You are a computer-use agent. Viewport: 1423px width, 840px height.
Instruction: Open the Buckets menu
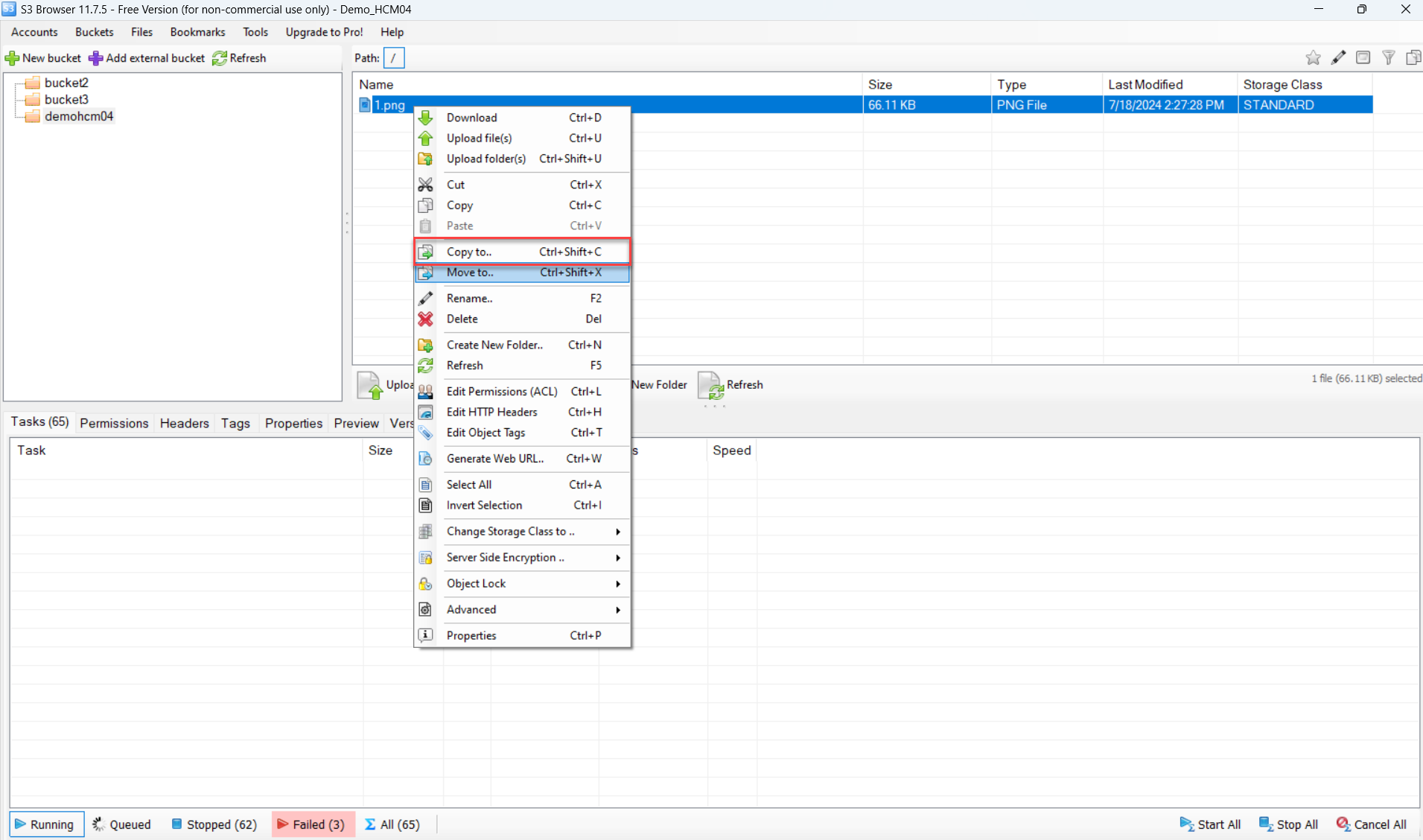pos(94,32)
